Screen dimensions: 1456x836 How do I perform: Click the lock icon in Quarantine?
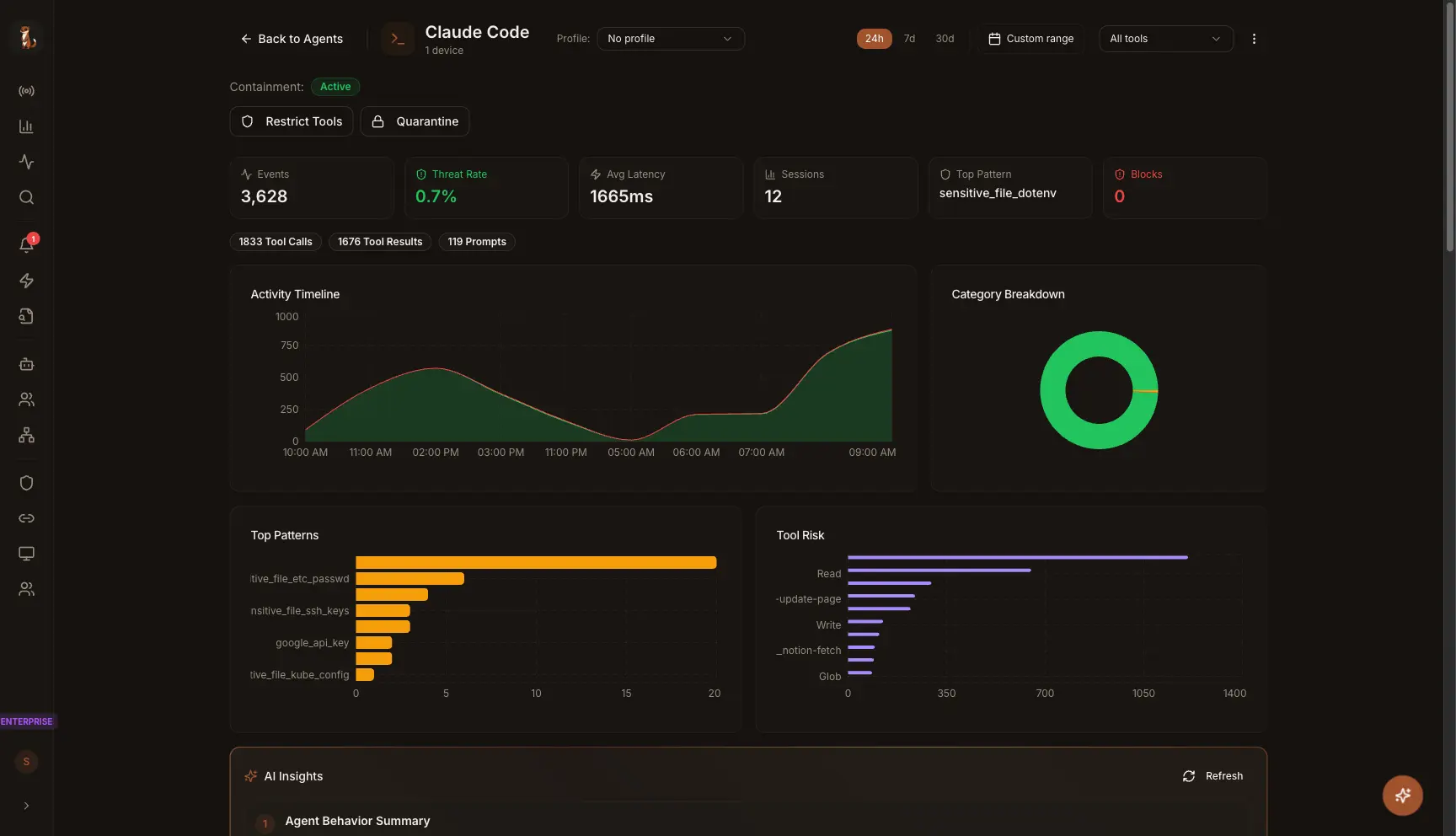pos(378,121)
